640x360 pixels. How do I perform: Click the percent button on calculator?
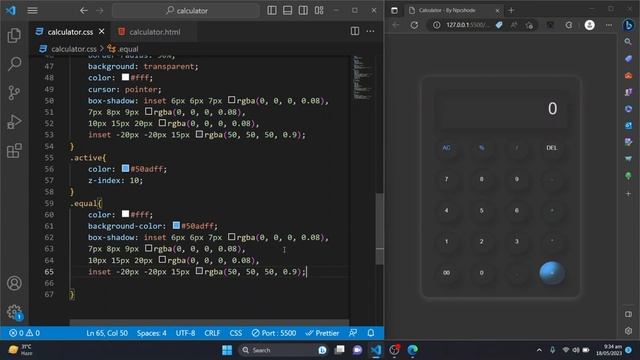482,148
